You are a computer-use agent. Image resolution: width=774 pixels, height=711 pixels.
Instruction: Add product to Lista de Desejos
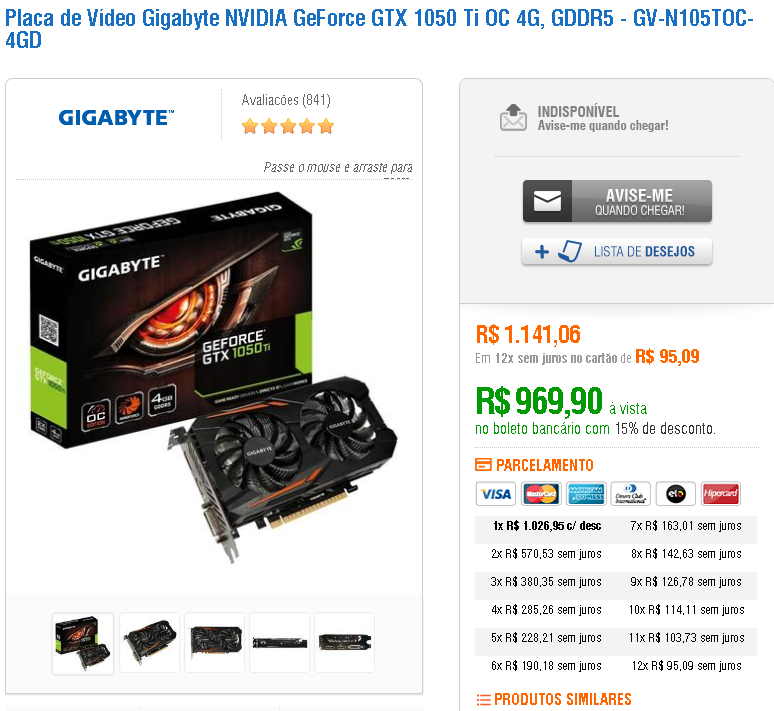click(x=617, y=251)
